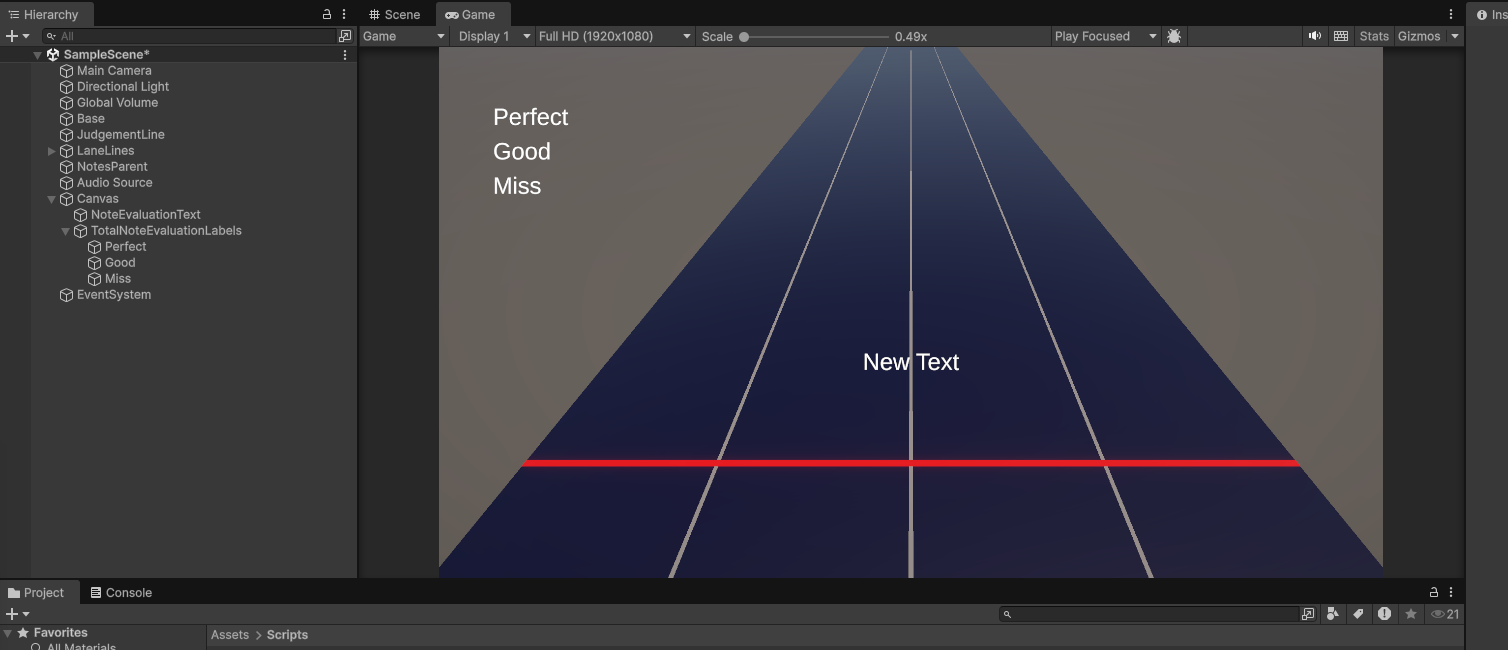Collapse the TotalNoteEvaluationLabels tree node
Viewport: 1508px width, 650px height.
point(66,231)
